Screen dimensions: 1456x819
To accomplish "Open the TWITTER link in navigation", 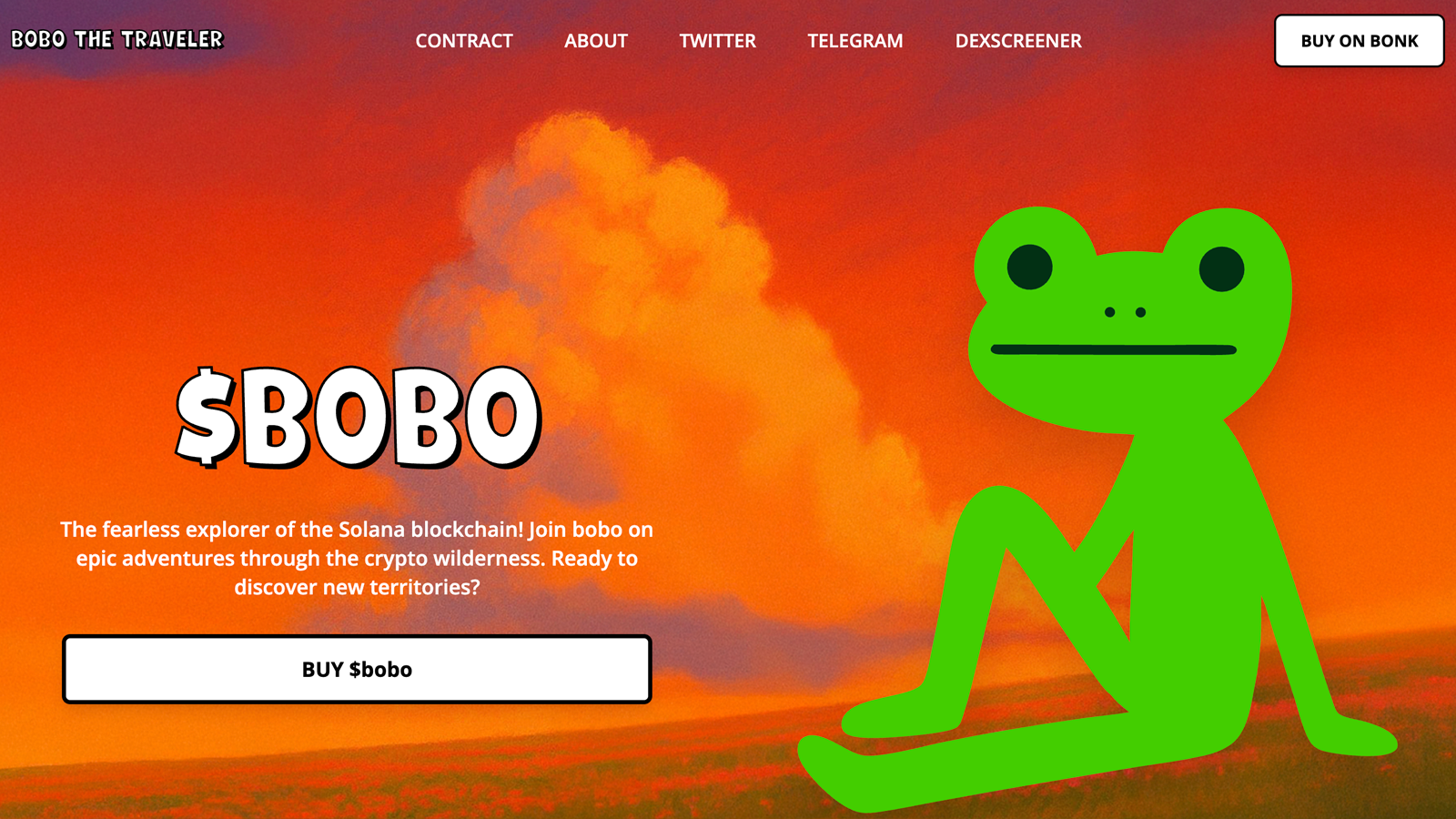I will [x=717, y=41].
